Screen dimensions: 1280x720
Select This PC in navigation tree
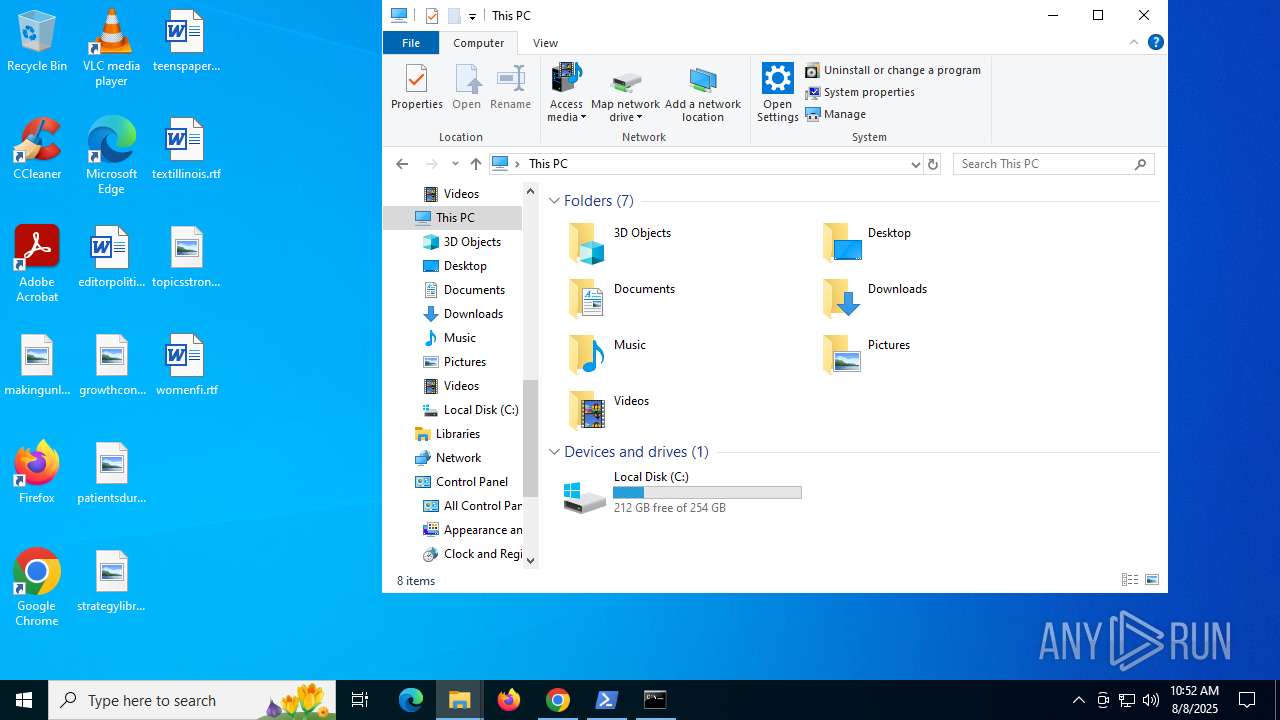point(453,218)
